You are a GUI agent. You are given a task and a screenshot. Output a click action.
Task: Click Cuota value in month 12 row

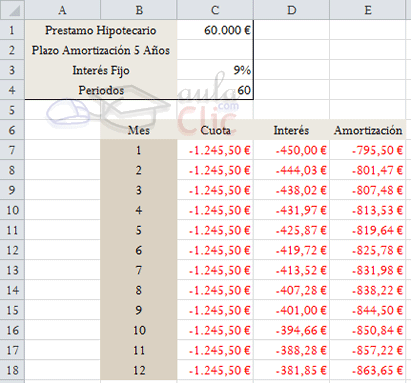tap(215, 370)
